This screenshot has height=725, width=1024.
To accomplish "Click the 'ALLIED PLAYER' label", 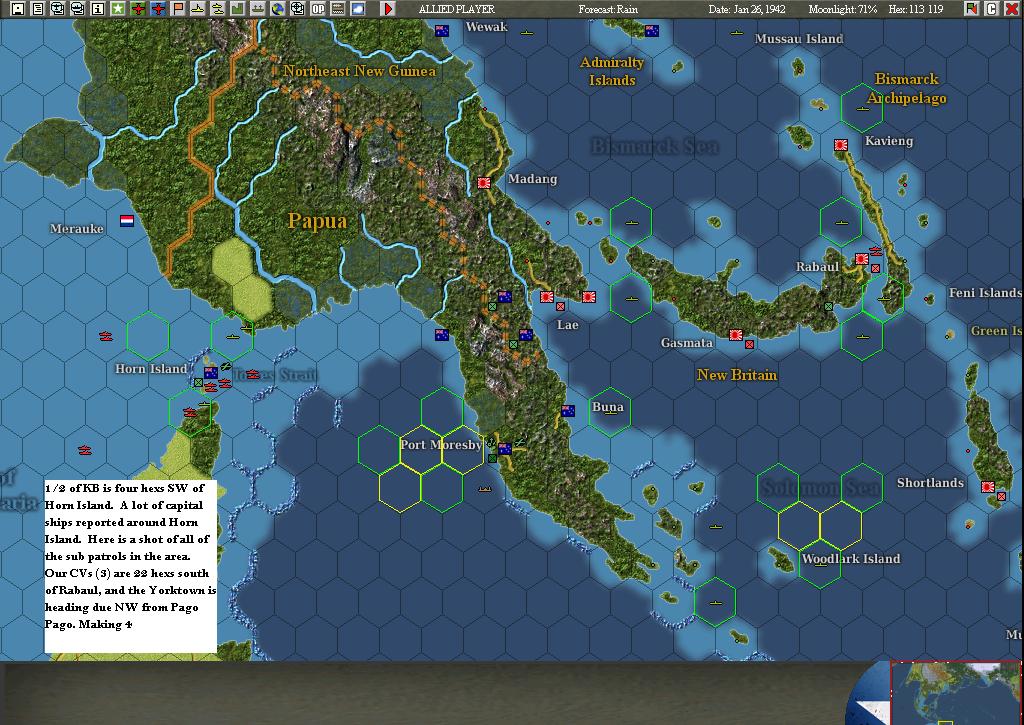I will point(456,9).
